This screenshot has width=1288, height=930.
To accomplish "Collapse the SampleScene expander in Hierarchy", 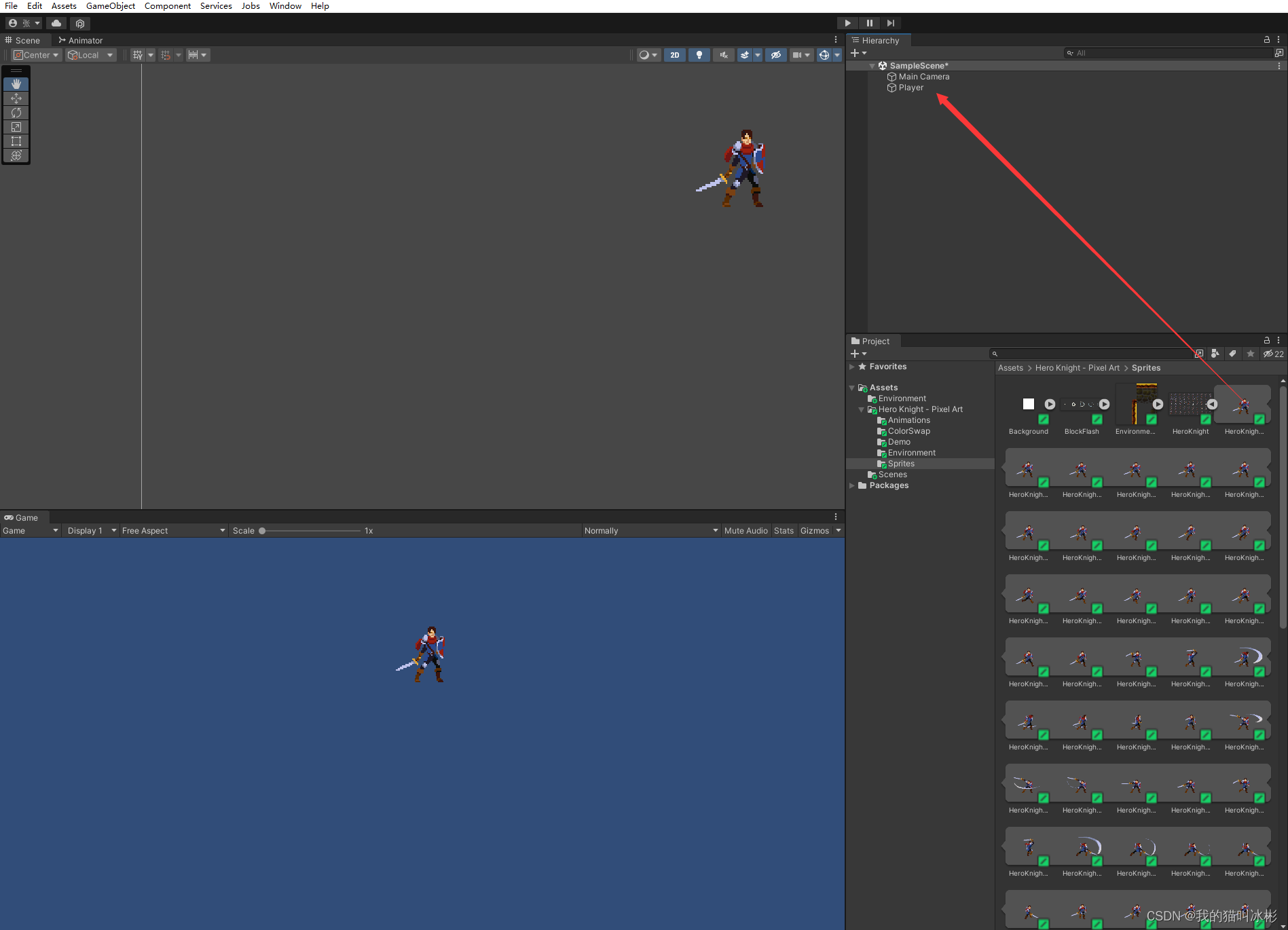I will tap(872, 66).
